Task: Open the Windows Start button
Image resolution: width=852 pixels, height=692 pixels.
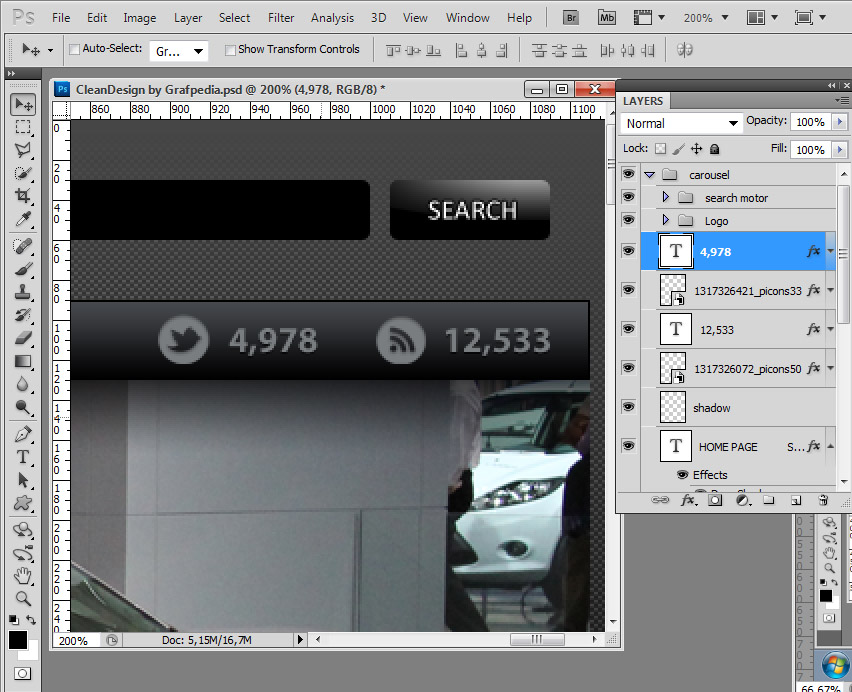Action: (x=835, y=665)
